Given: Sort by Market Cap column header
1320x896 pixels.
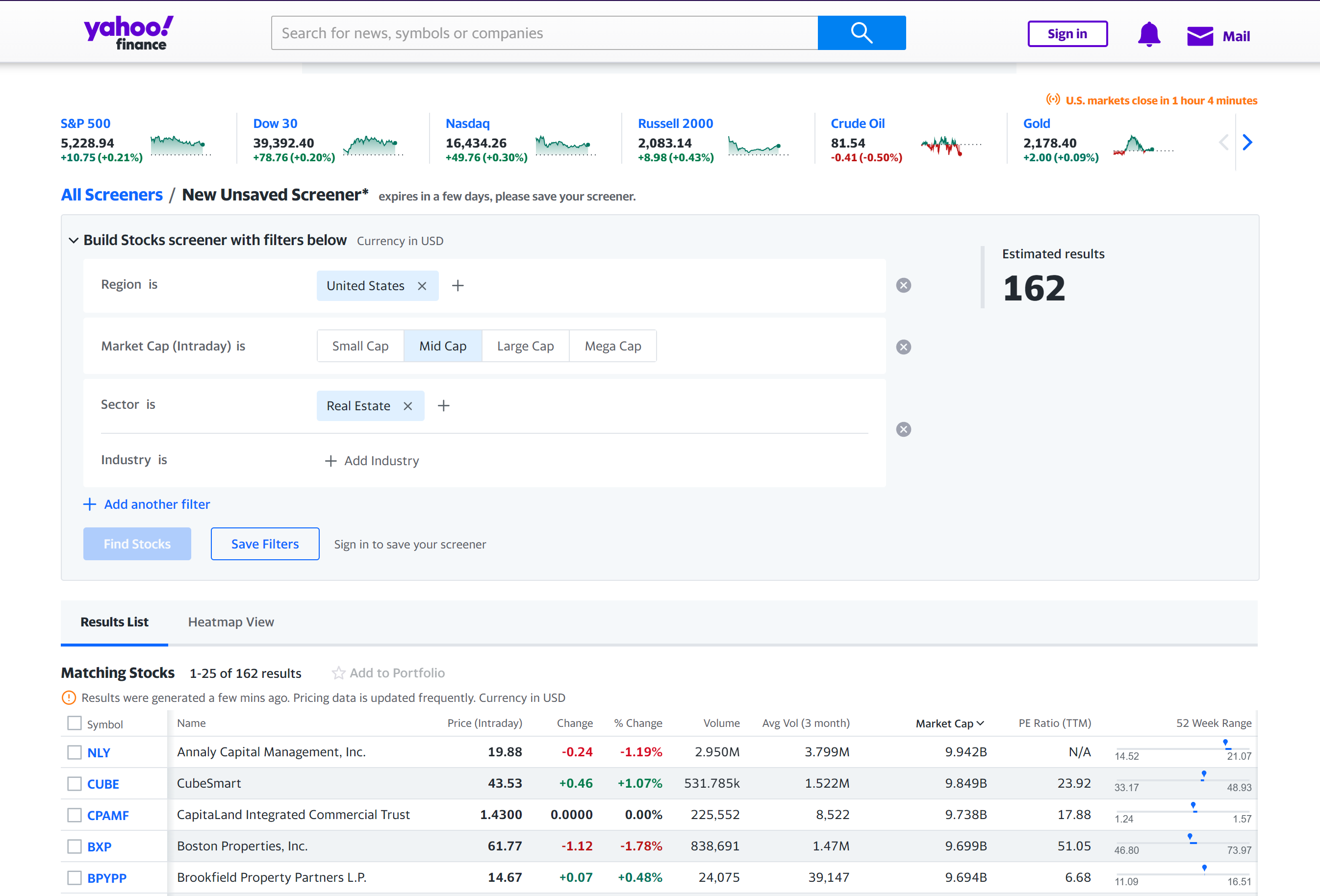Looking at the screenshot, I should click(x=950, y=723).
